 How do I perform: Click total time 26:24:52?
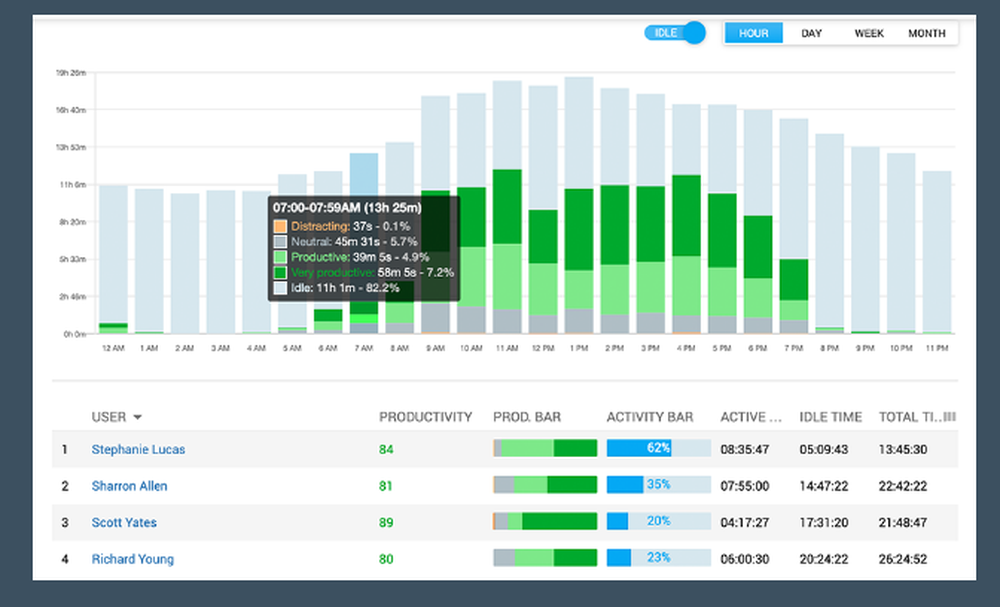click(903, 559)
